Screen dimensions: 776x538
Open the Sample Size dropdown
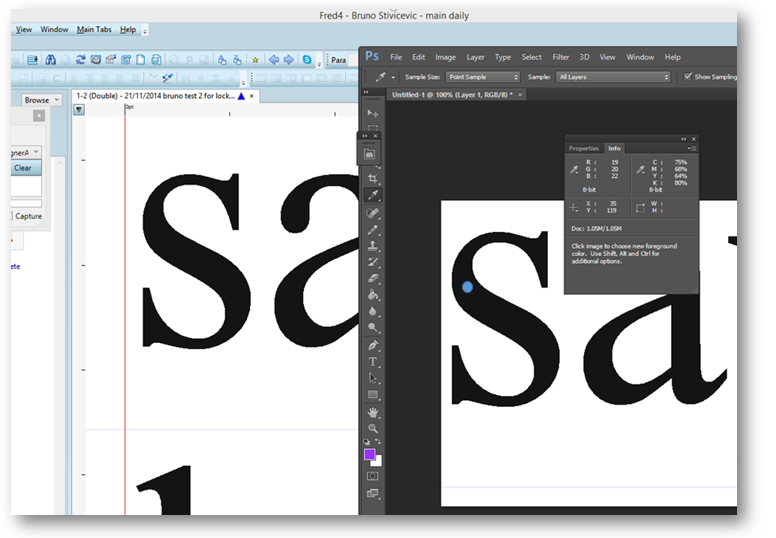click(x=483, y=77)
